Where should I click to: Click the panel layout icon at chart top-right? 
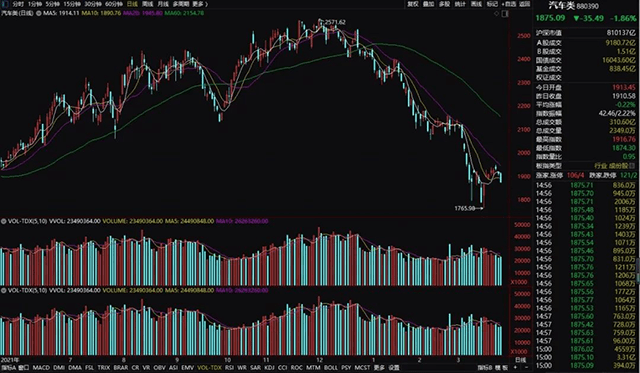tap(505, 13)
